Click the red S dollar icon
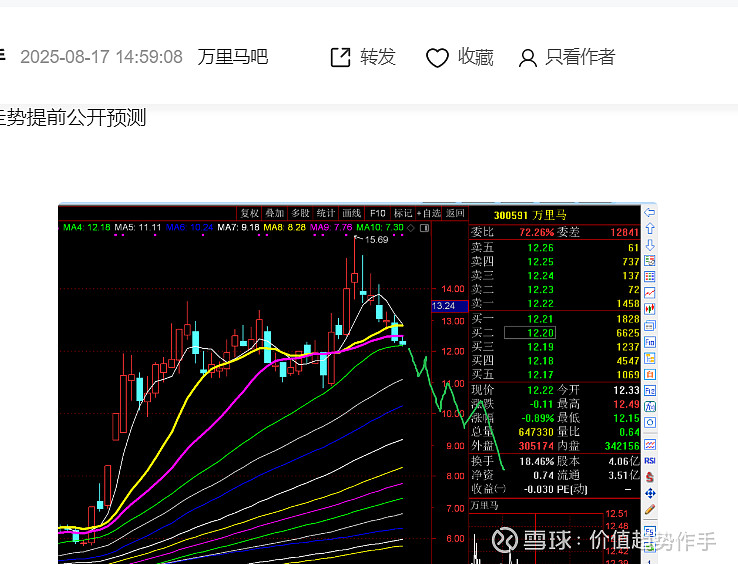 tap(650, 477)
